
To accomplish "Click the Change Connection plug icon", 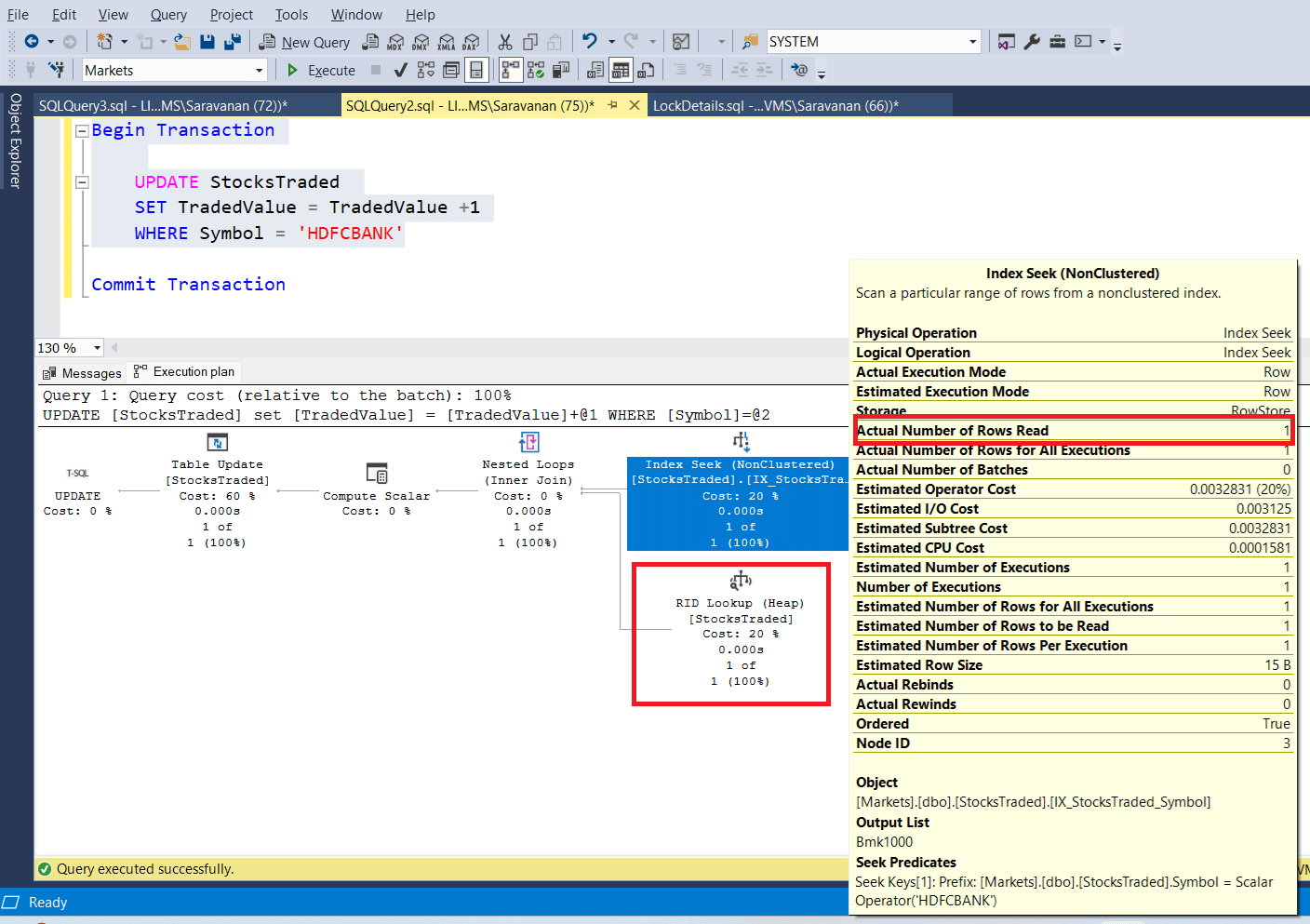I will point(56,70).
